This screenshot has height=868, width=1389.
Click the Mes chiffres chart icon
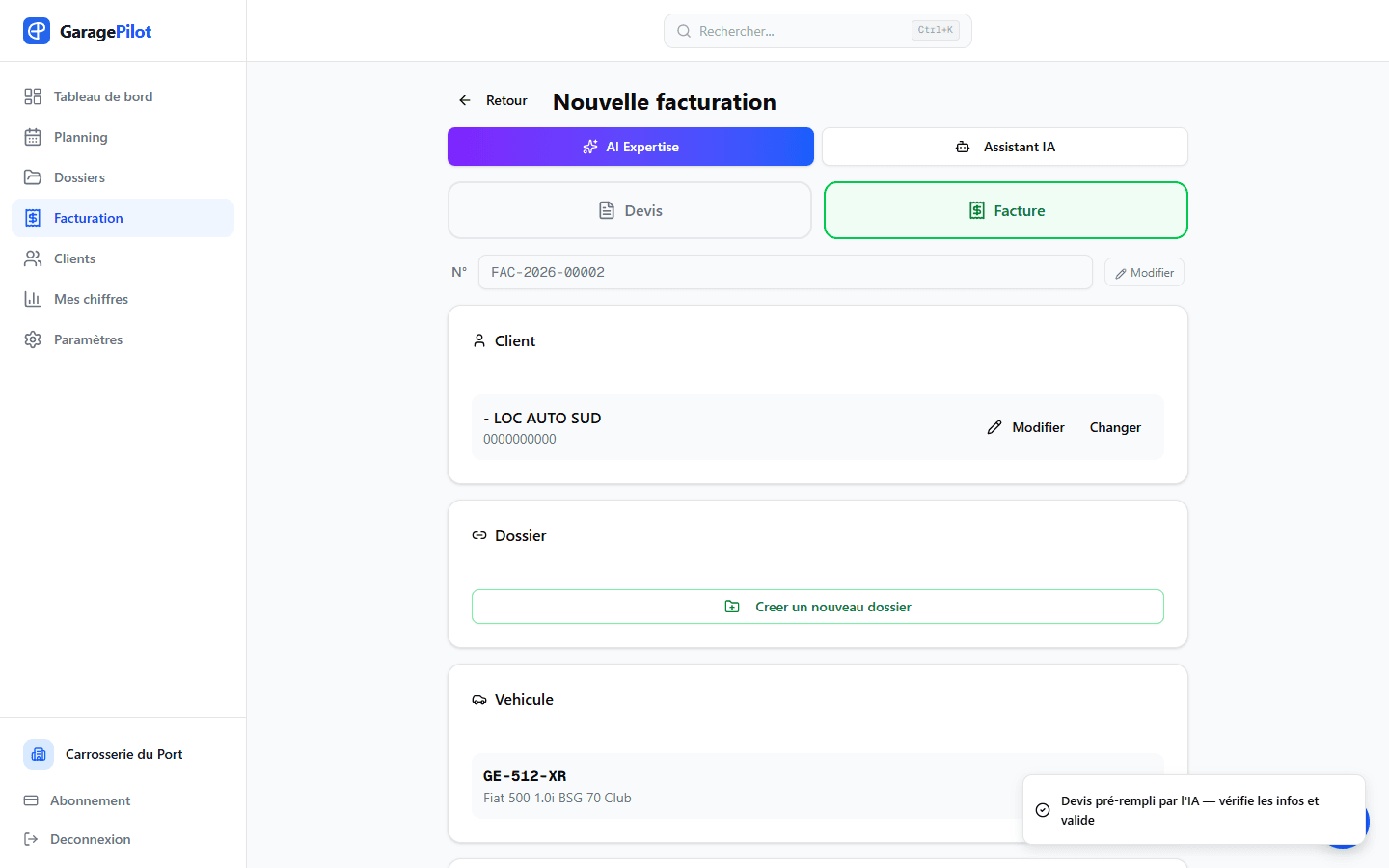33,299
